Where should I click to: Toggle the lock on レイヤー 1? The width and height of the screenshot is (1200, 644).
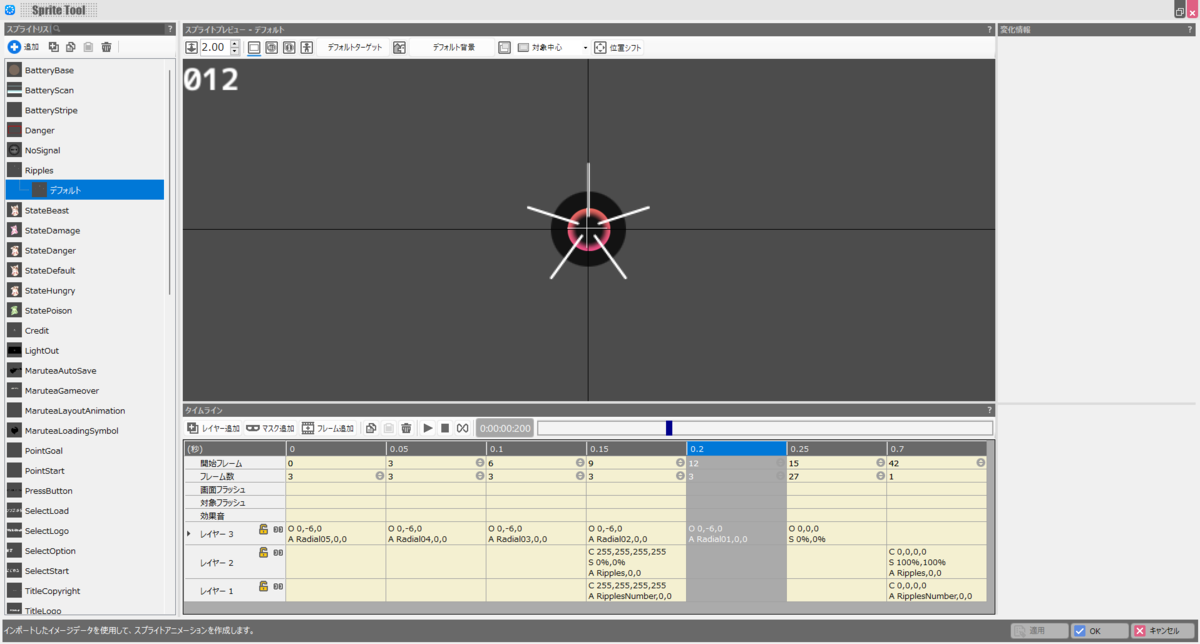coord(263,586)
